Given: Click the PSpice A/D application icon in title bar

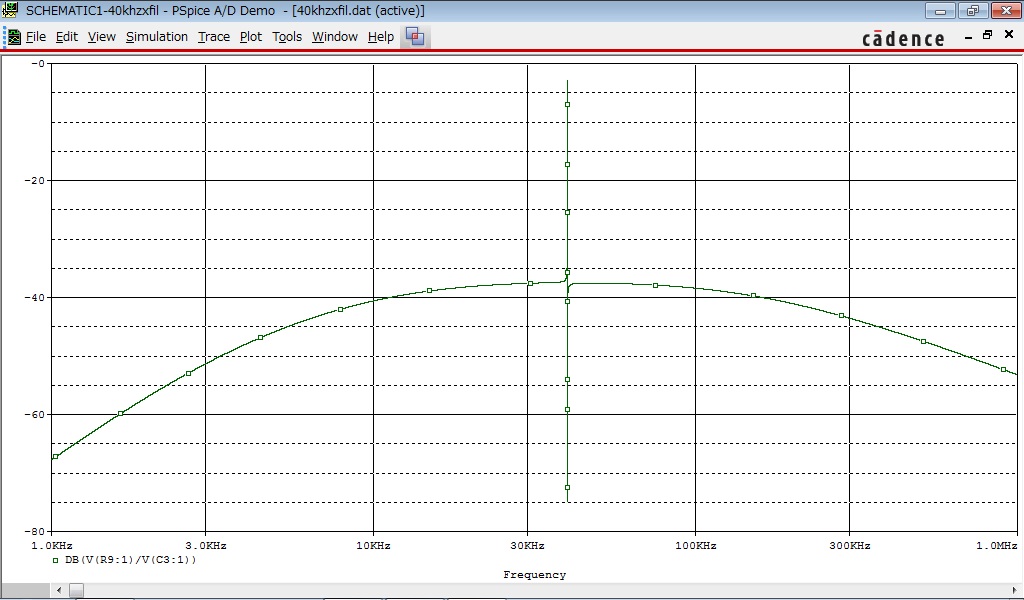Looking at the screenshot, I should [9, 10].
